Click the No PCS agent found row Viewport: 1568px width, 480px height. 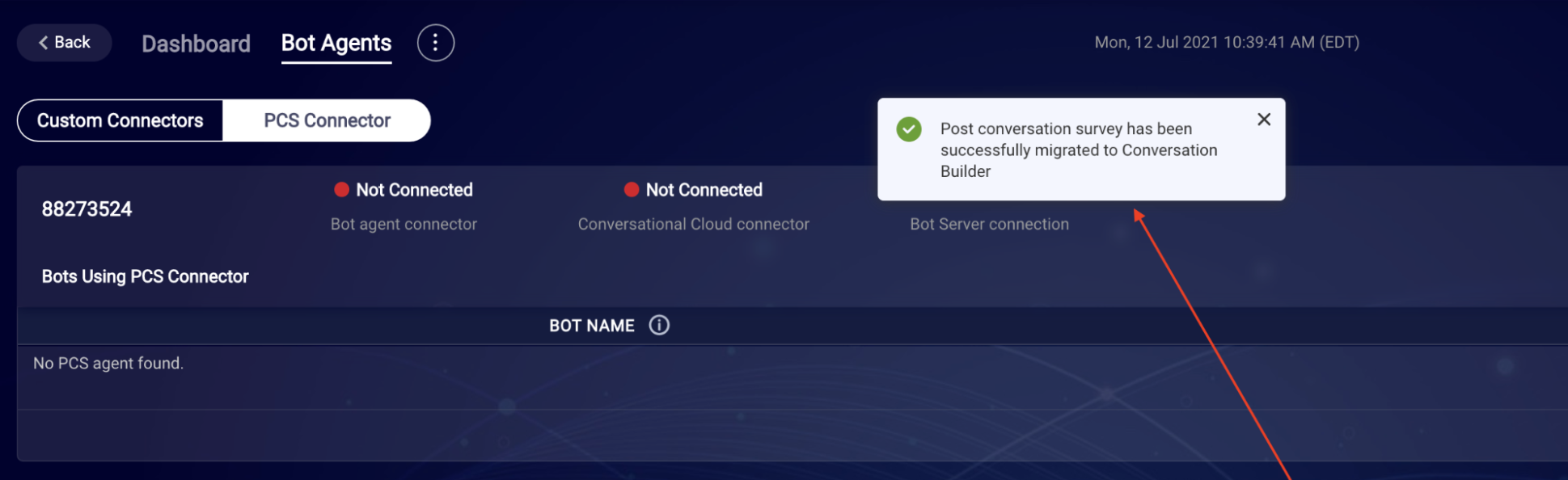tap(792, 364)
